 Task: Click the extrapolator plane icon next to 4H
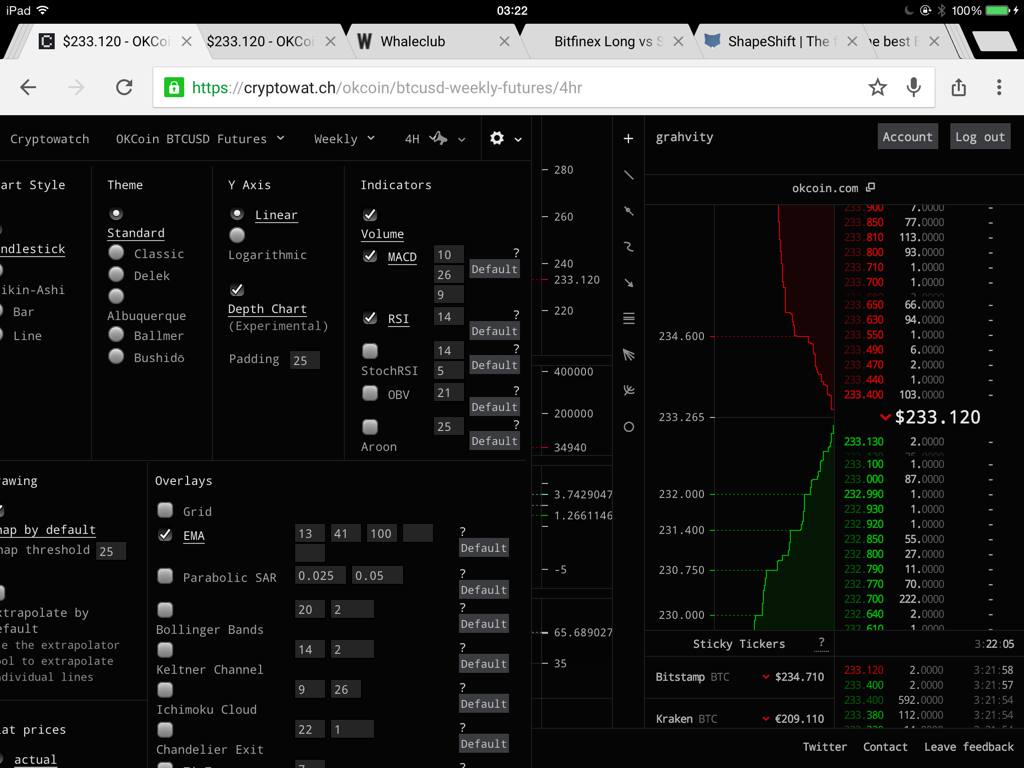coord(439,138)
